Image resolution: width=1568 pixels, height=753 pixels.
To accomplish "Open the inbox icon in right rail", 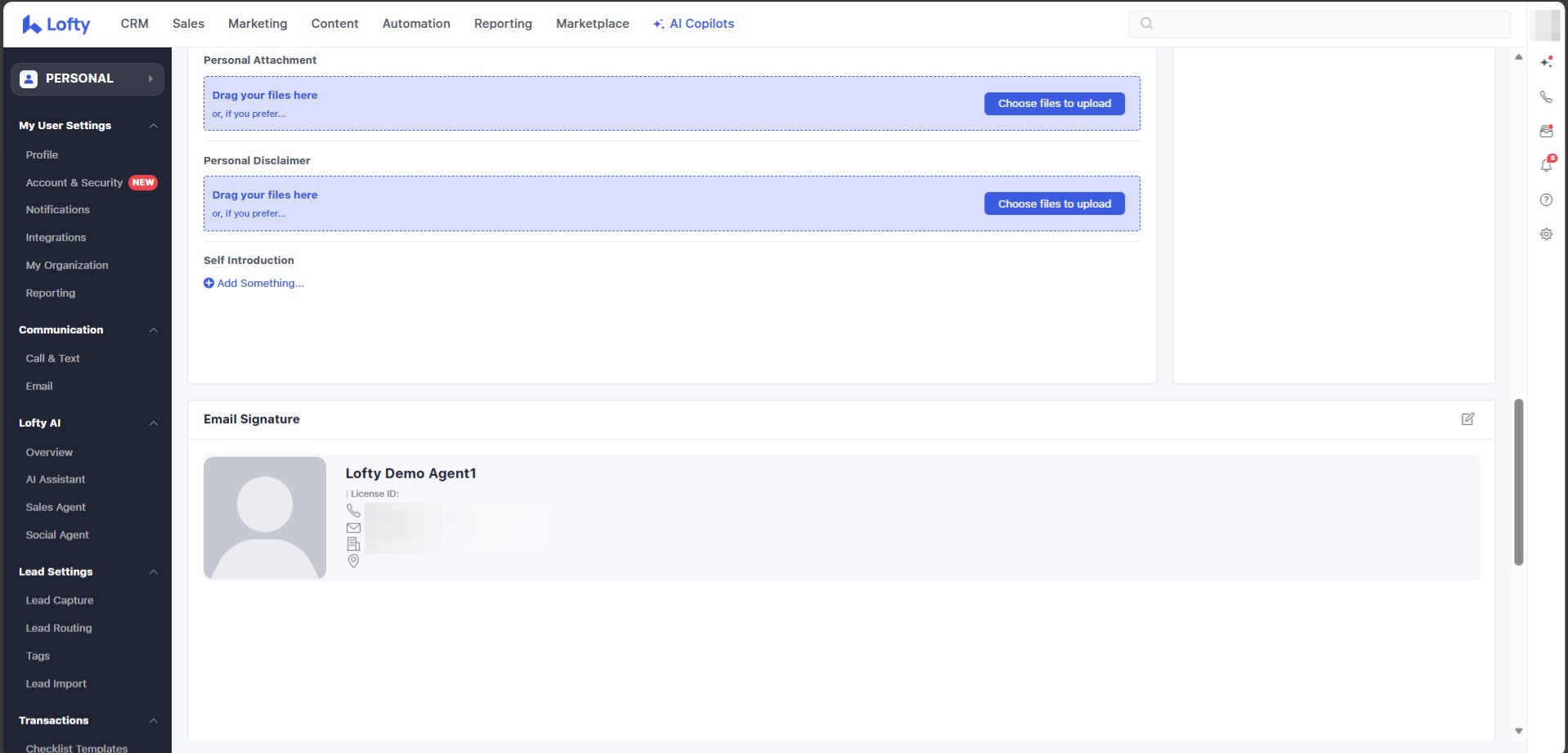I will 1546,131.
